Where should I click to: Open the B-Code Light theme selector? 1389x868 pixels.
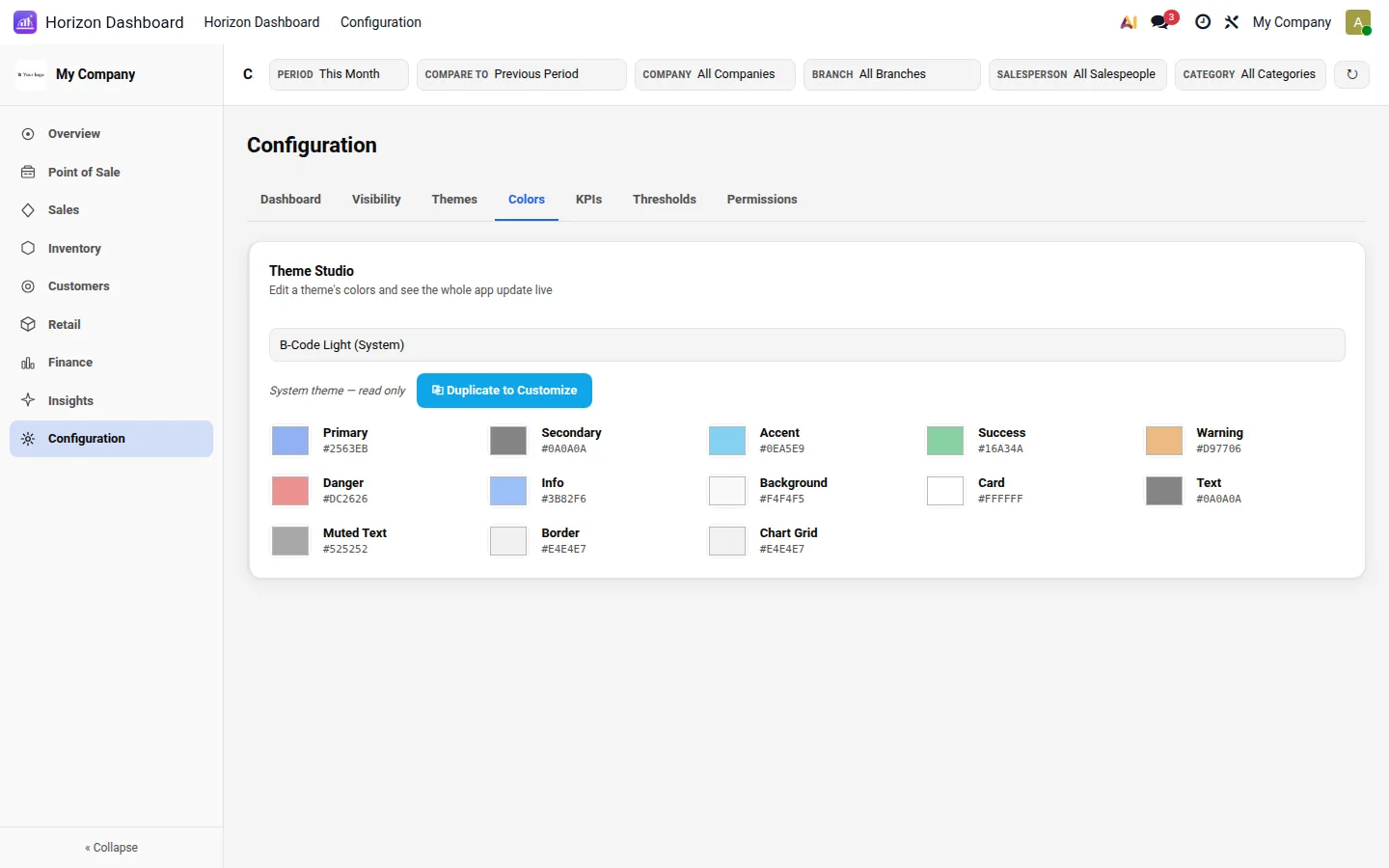pyautogui.click(x=807, y=345)
